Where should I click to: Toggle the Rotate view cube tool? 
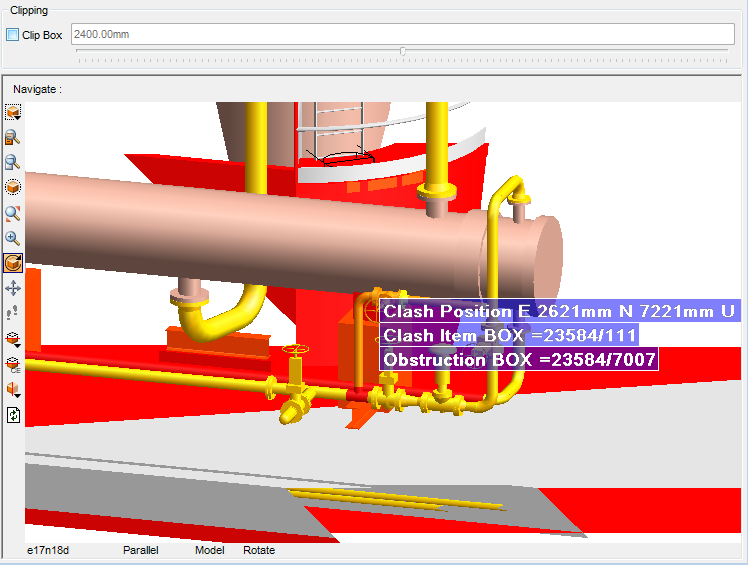pos(13,263)
